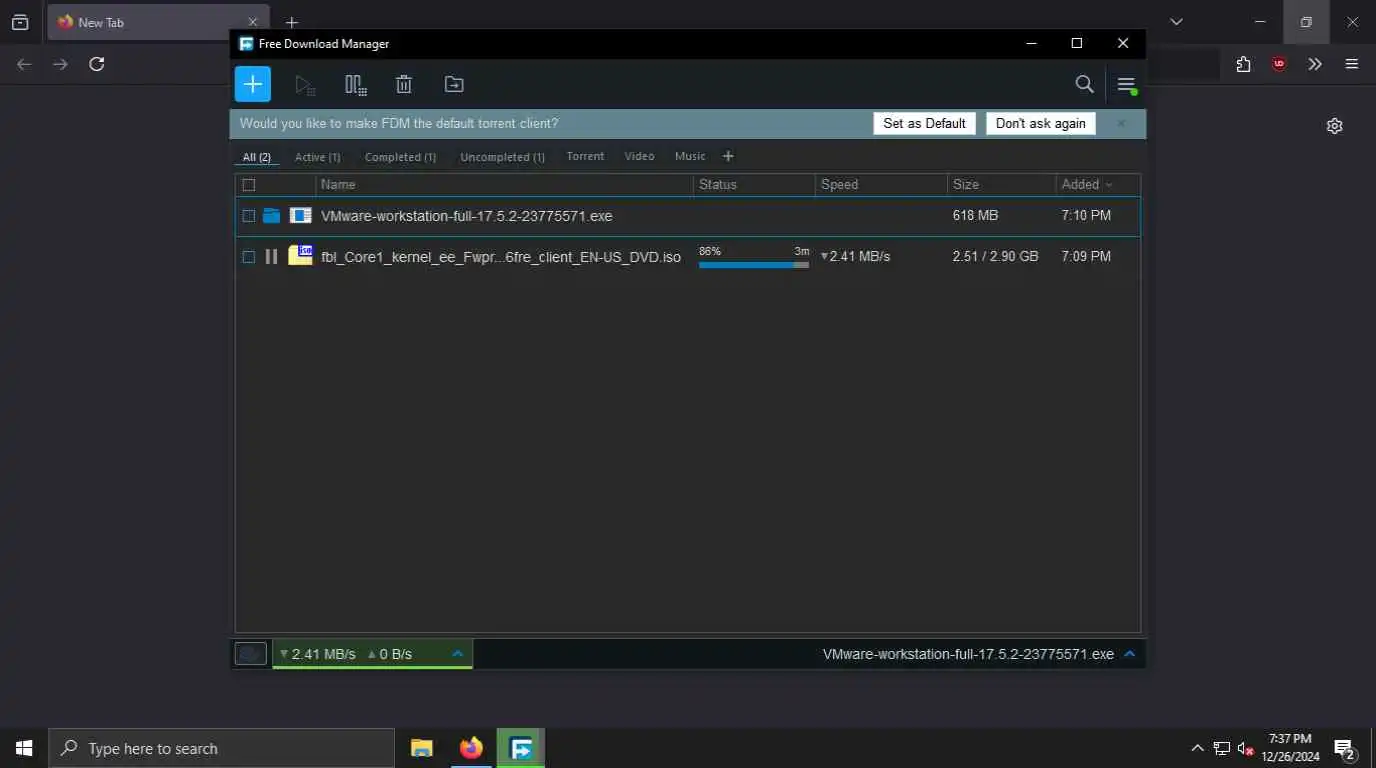
Task: Pause the fbl_Core1 ISO download
Action: 271,257
